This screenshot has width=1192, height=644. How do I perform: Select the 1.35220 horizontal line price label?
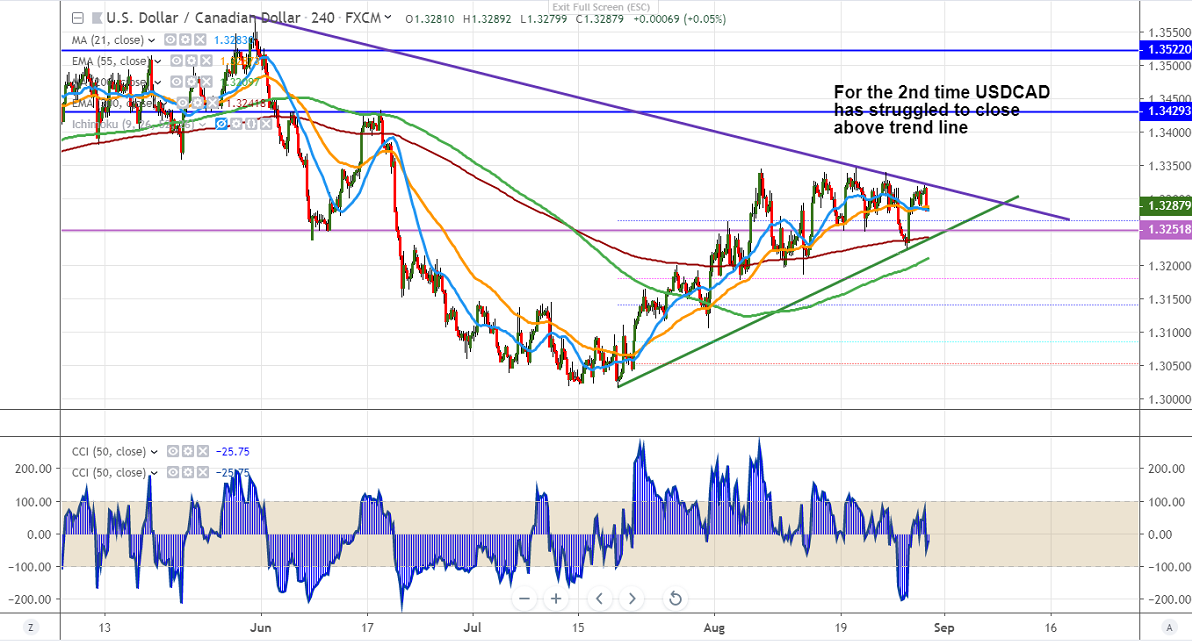coord(1166,50)
